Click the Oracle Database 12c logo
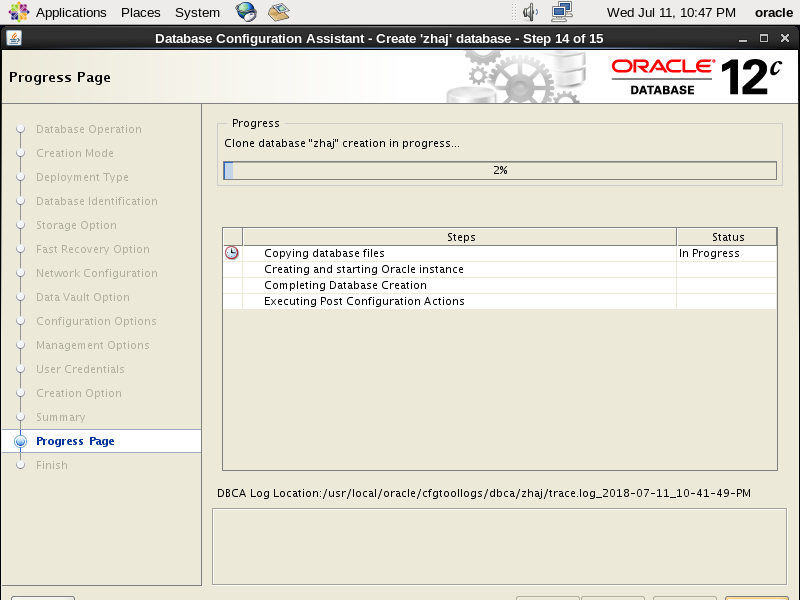Screen dimensions: 800x600 pos(696,77)
